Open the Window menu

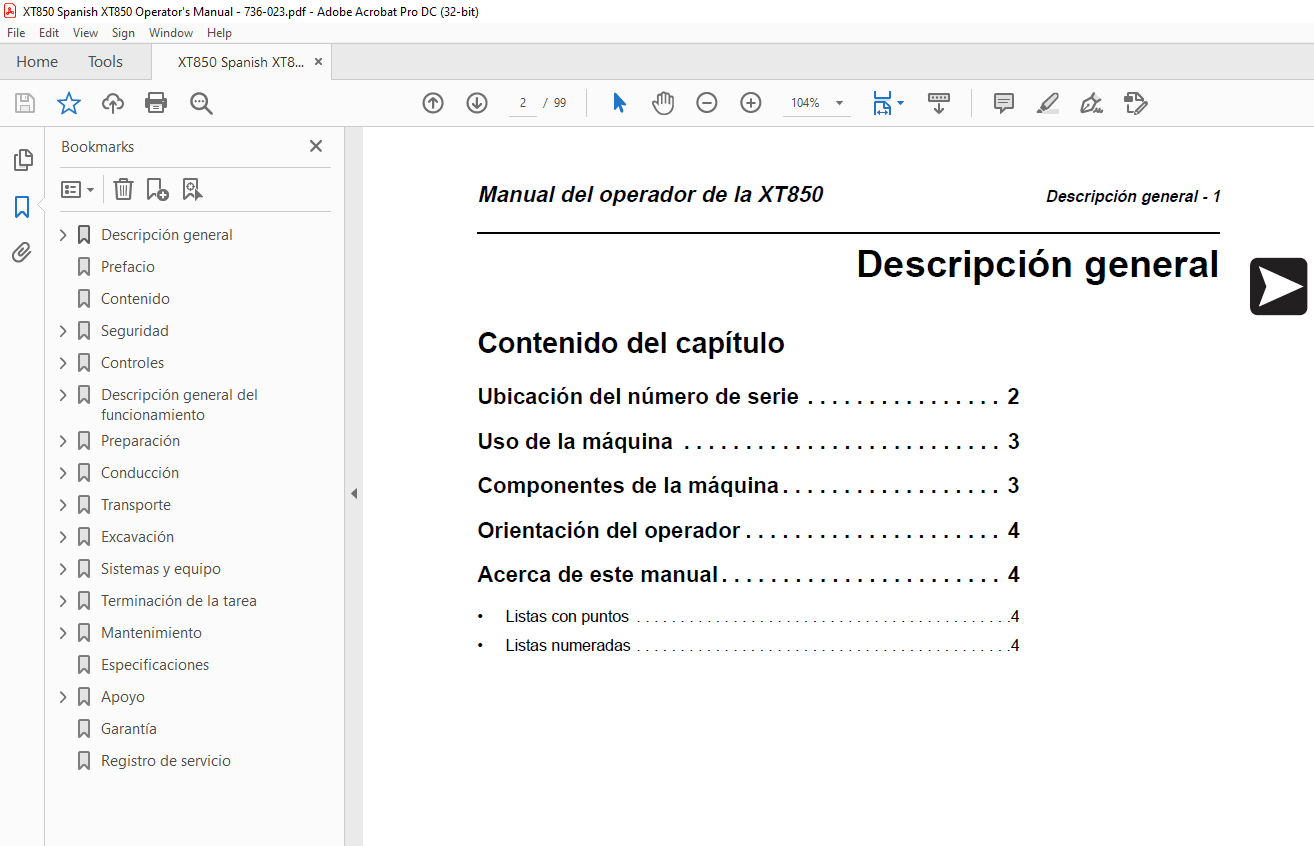[x=171, y=33]
